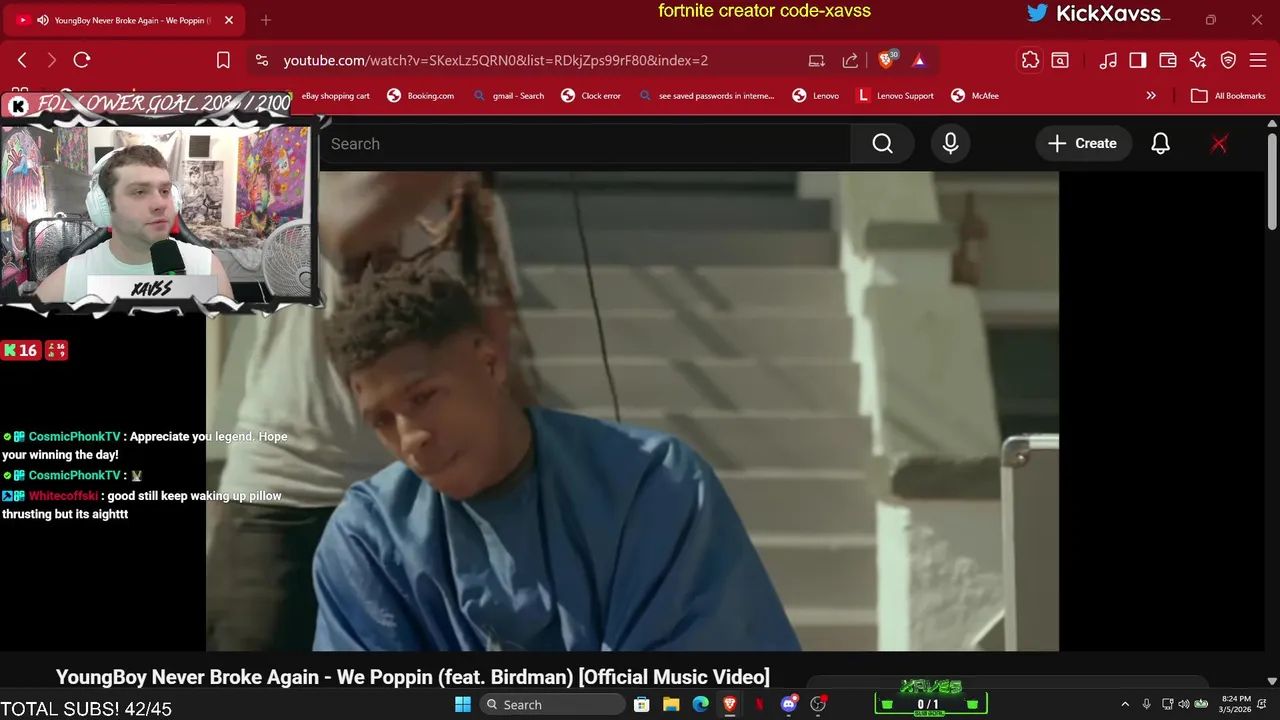Screen dimensions: 1280x720
Task: Click the YouTube URL address bar
Action: point(495,60)
